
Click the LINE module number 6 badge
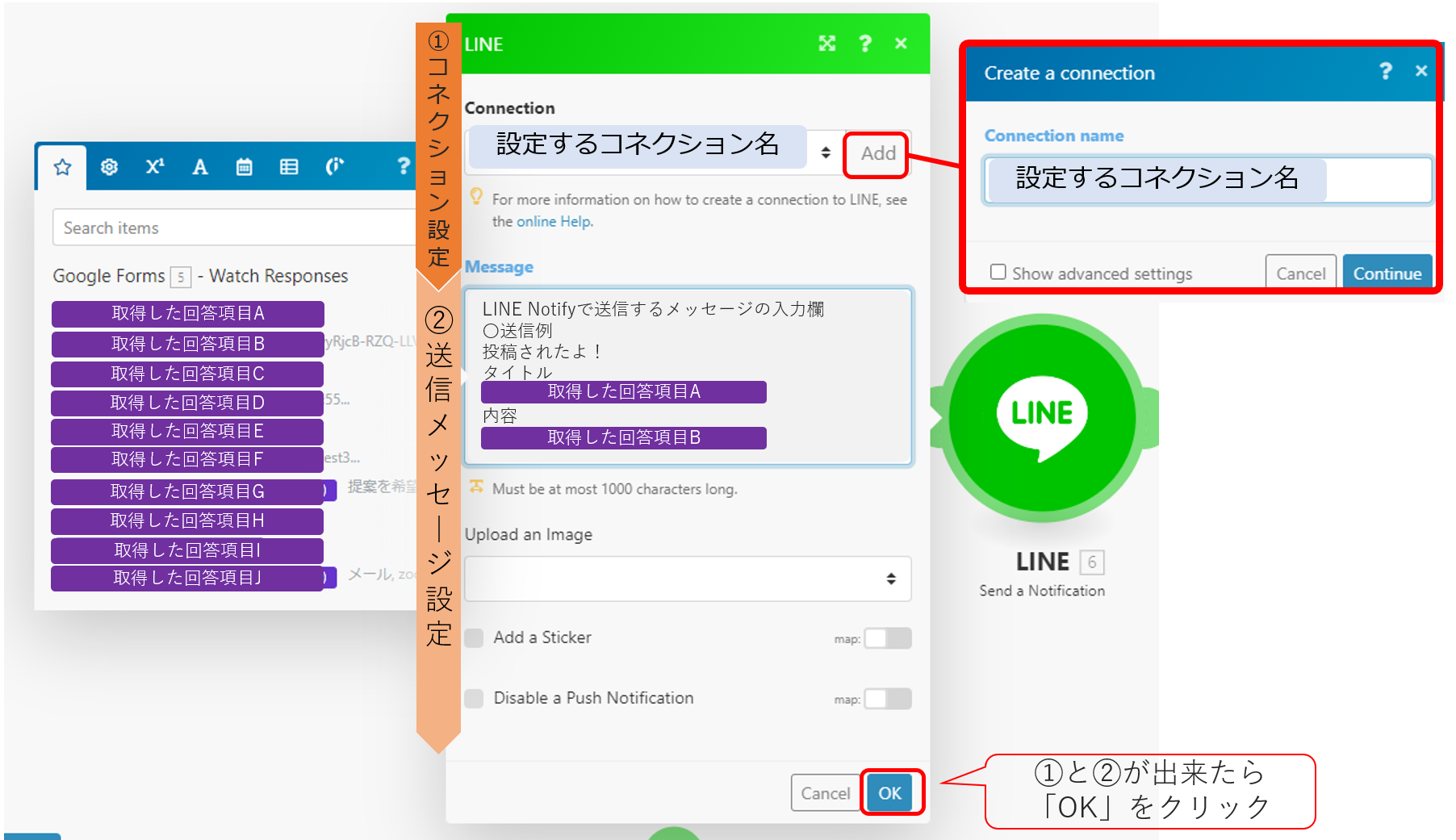1092,562
